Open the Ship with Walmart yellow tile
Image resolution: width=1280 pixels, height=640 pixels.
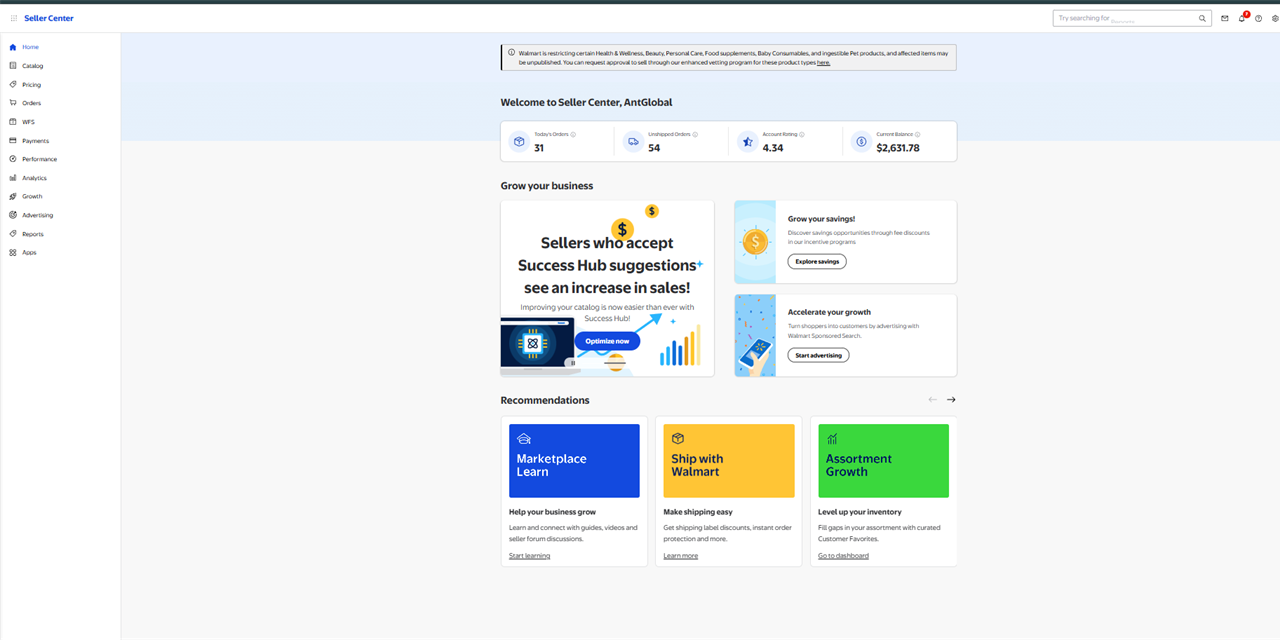[729, 461]
